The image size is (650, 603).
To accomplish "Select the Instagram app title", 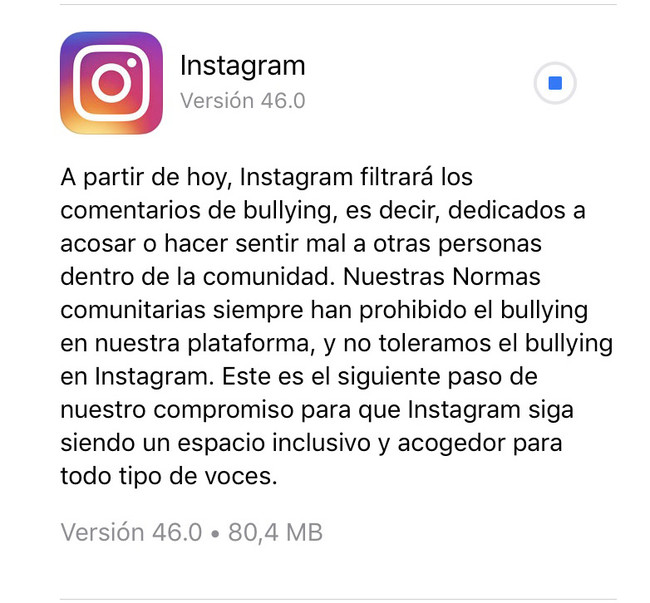I will tap(243, 66).
